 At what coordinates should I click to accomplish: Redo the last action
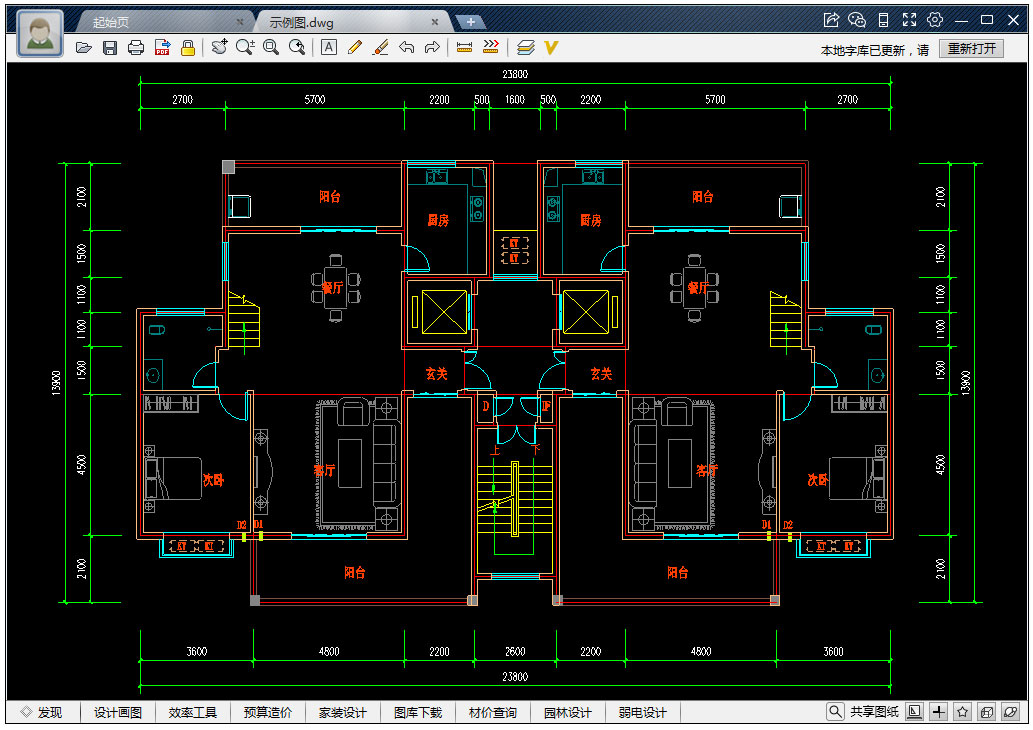click(432, 47)
